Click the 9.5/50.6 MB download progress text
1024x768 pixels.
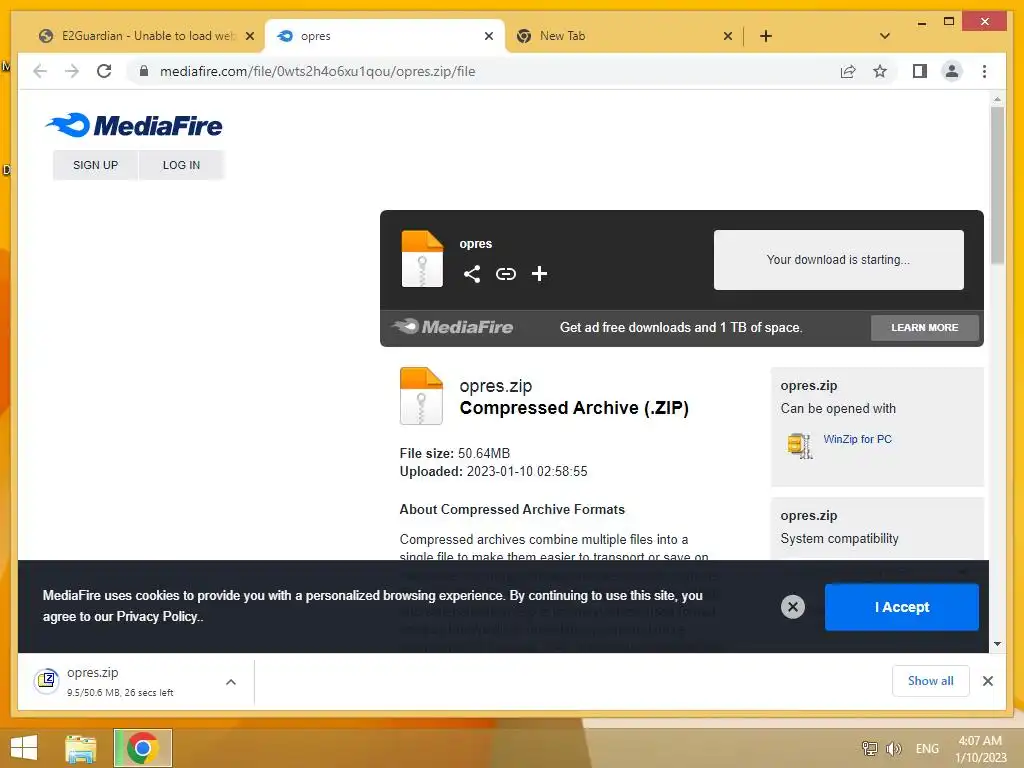coord(120,693)
